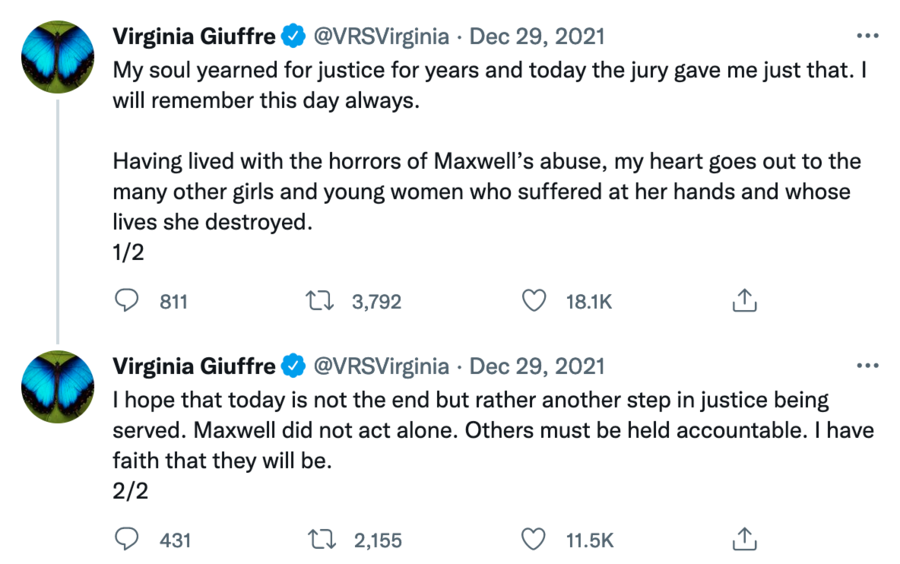The image size is (900, 564).
Task: Open the Dec 29, 2021 timestamp of first tweet
Action: [537, 38]
